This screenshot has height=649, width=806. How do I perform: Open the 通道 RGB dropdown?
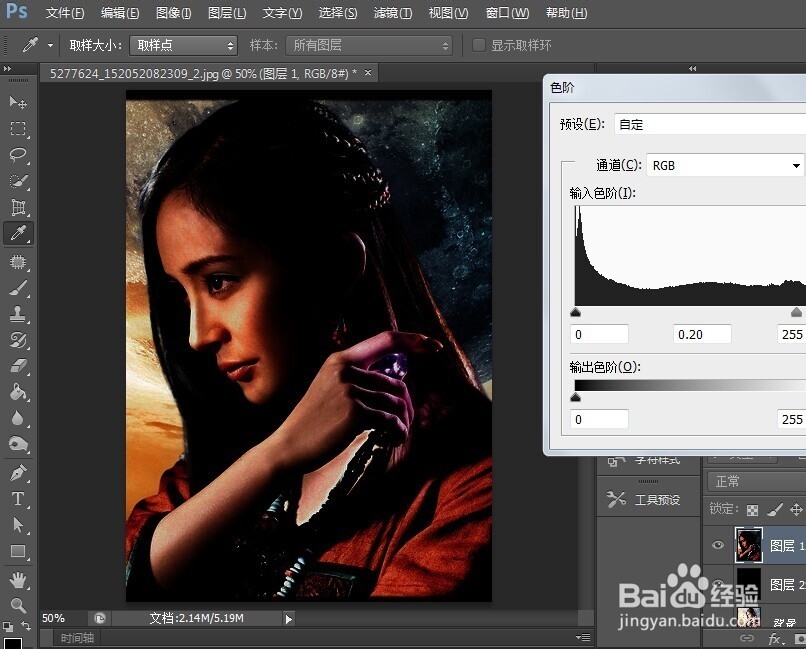(726, 165)
